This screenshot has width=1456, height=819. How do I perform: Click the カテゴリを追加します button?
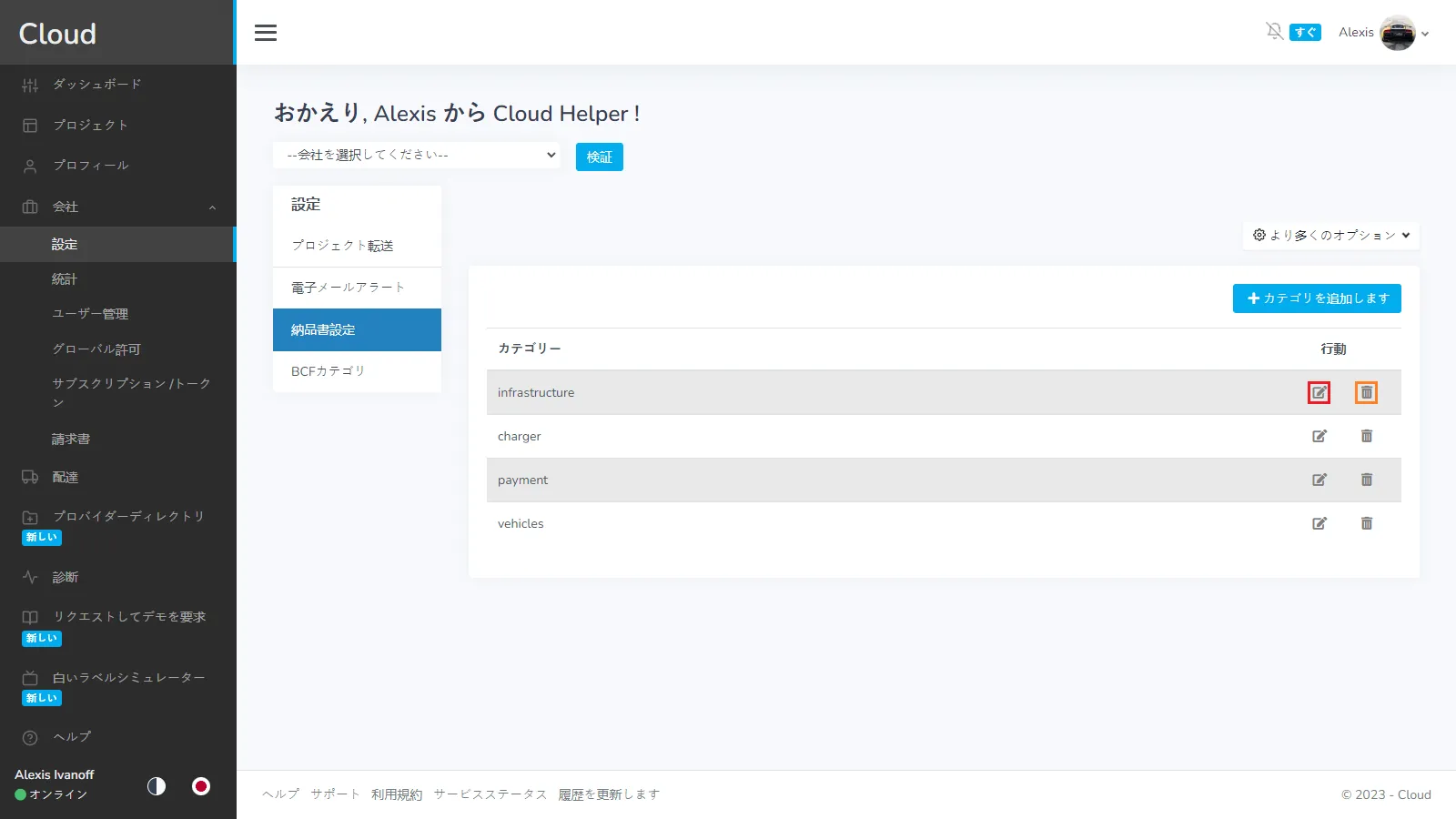click(x=1316, y=298)
